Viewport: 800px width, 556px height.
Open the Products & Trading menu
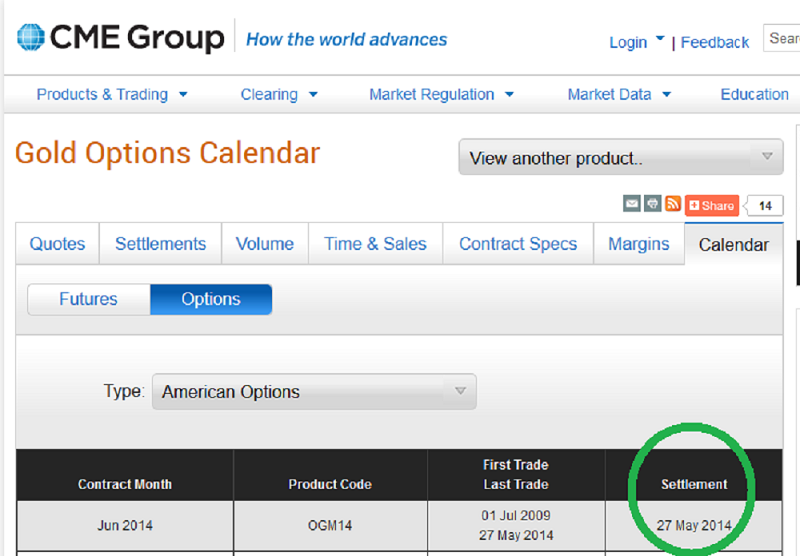coord(112,95)
